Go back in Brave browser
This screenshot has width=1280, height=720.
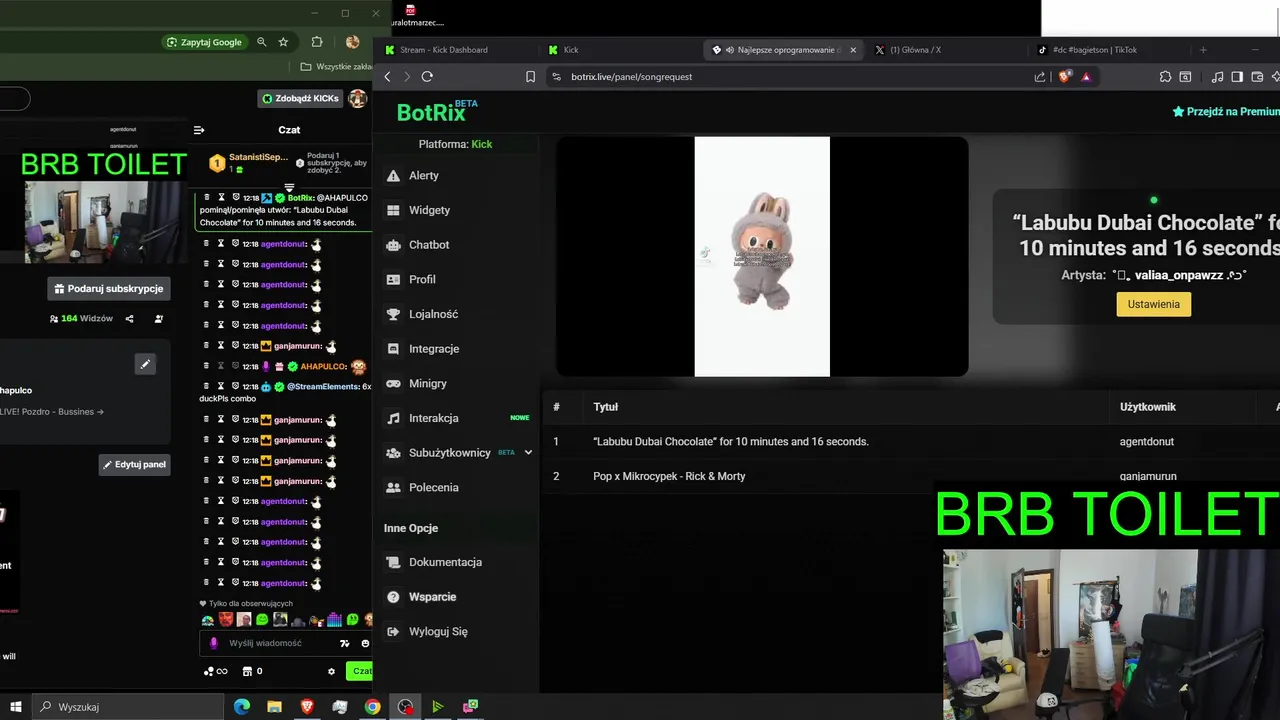click(388, 77)
